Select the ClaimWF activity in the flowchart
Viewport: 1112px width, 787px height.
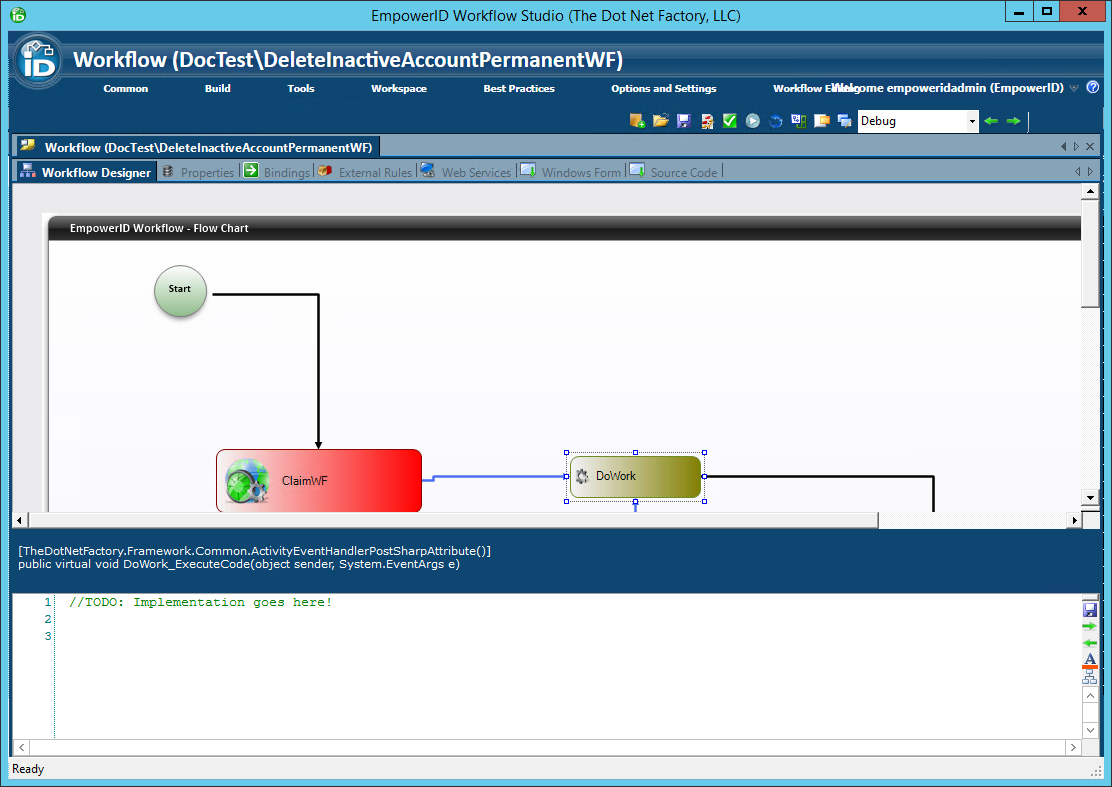[x=319, y=481]
